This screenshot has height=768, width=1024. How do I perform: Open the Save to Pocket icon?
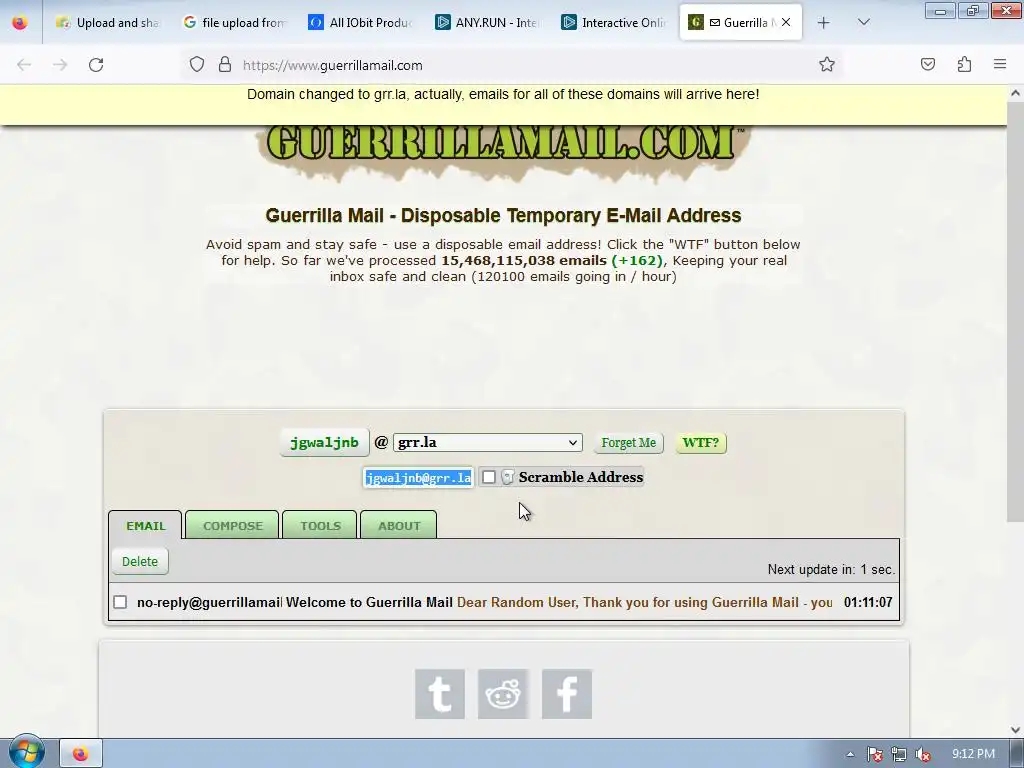coord(928,65)
